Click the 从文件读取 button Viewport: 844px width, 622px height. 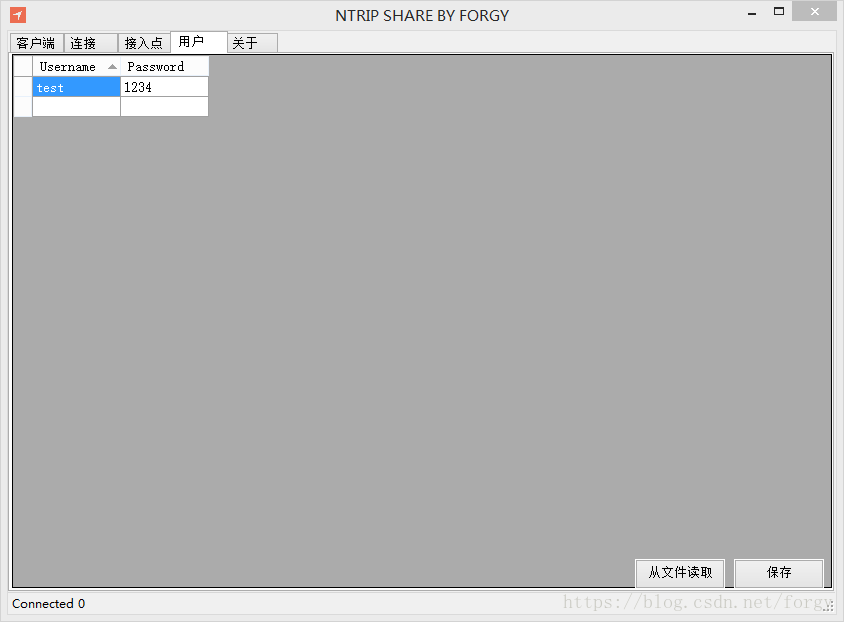pyautogui.click(x=680, y=572)
